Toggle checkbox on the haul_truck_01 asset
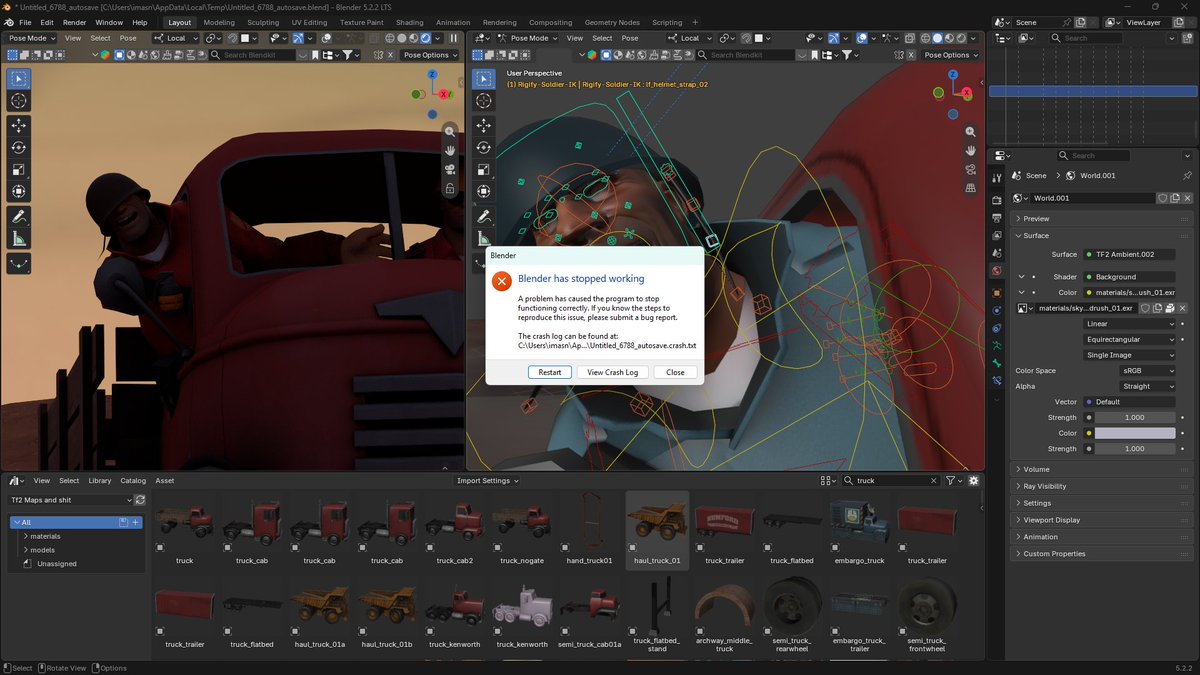1200x675 pixels. coord(633,548)
